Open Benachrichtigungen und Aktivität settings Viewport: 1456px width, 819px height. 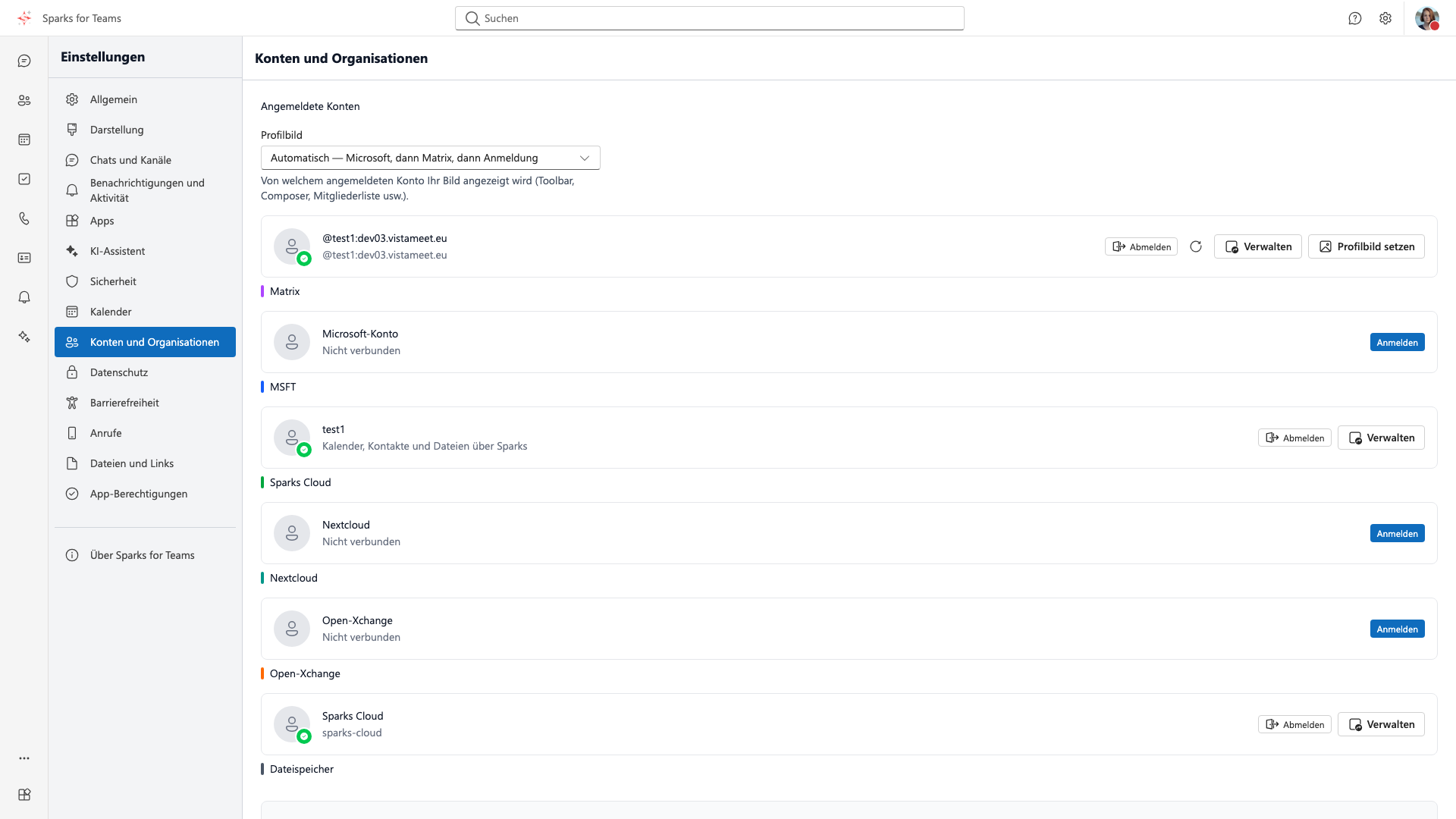tap(145, 190)
